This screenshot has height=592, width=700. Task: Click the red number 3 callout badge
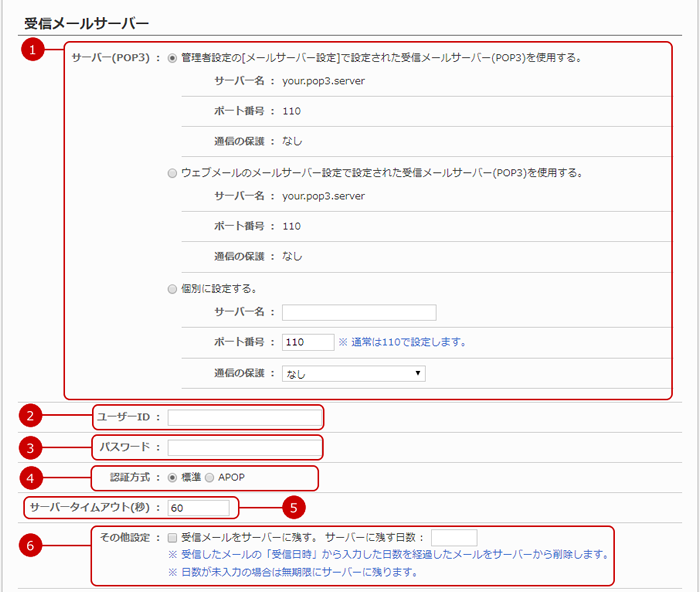point(35,447)
